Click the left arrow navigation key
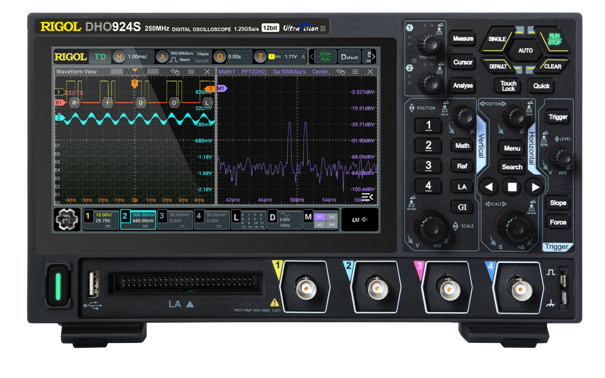 (489, 187)
